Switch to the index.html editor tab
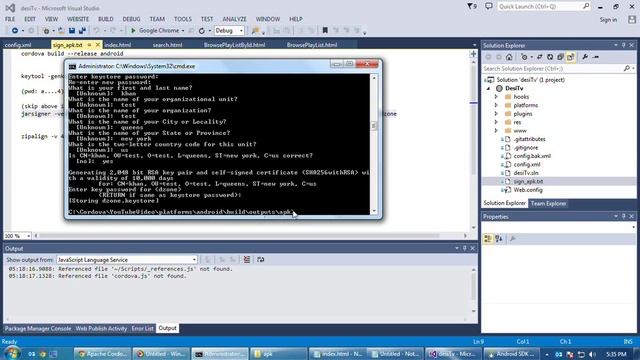The image size is (640, 360). [x=118, y=45]
